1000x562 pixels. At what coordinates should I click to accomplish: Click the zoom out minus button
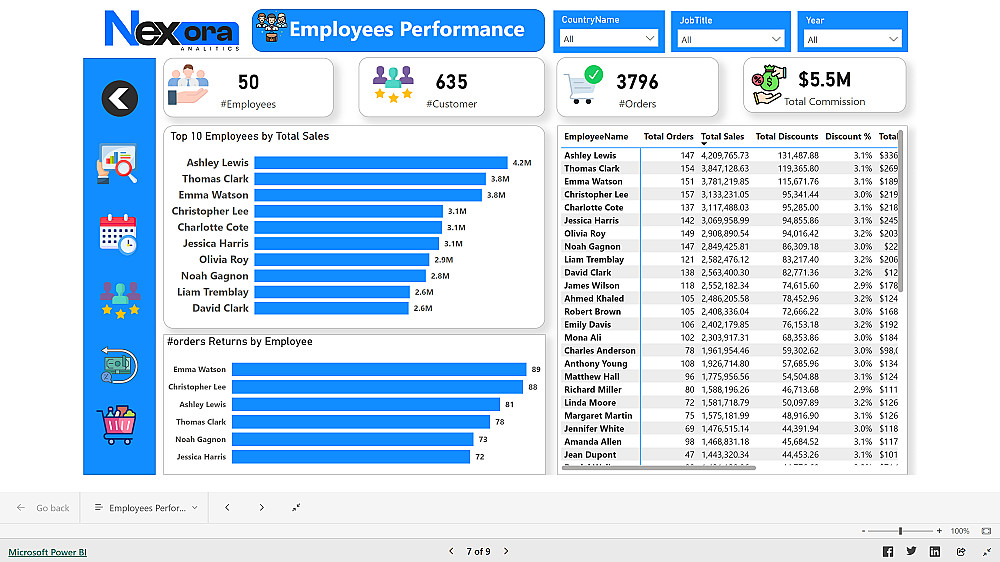tap(864, 531)
